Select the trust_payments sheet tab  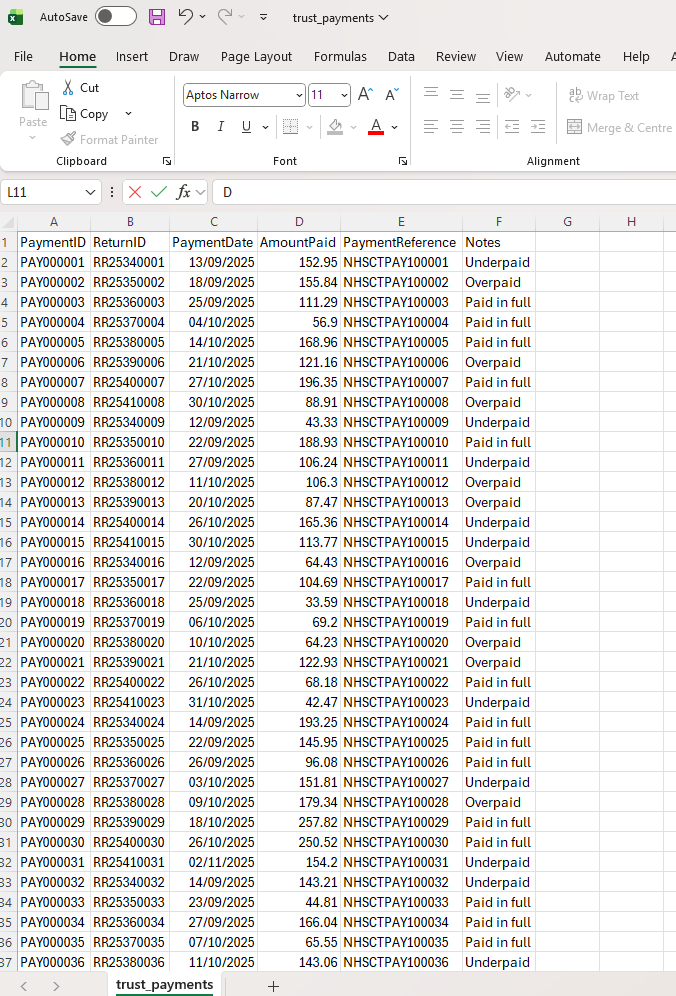pos(165,985)
